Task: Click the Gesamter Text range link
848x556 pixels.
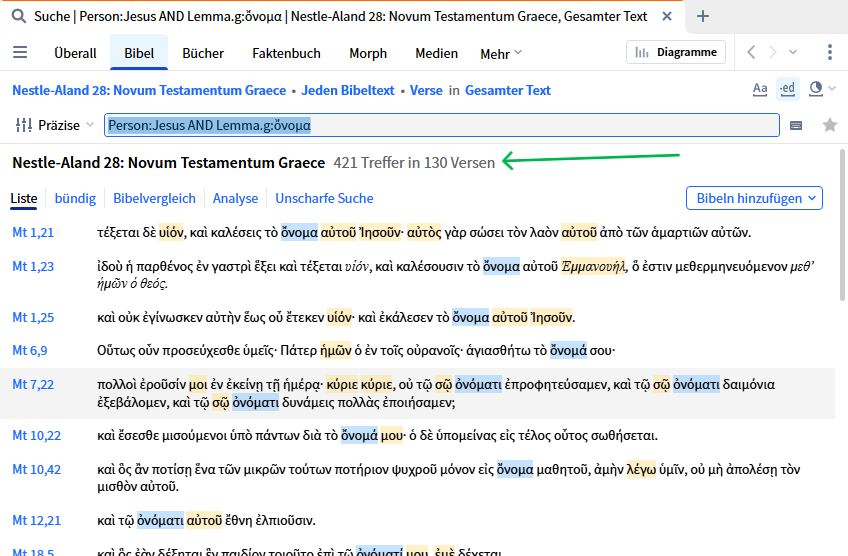Action: (x=508, y=90)
